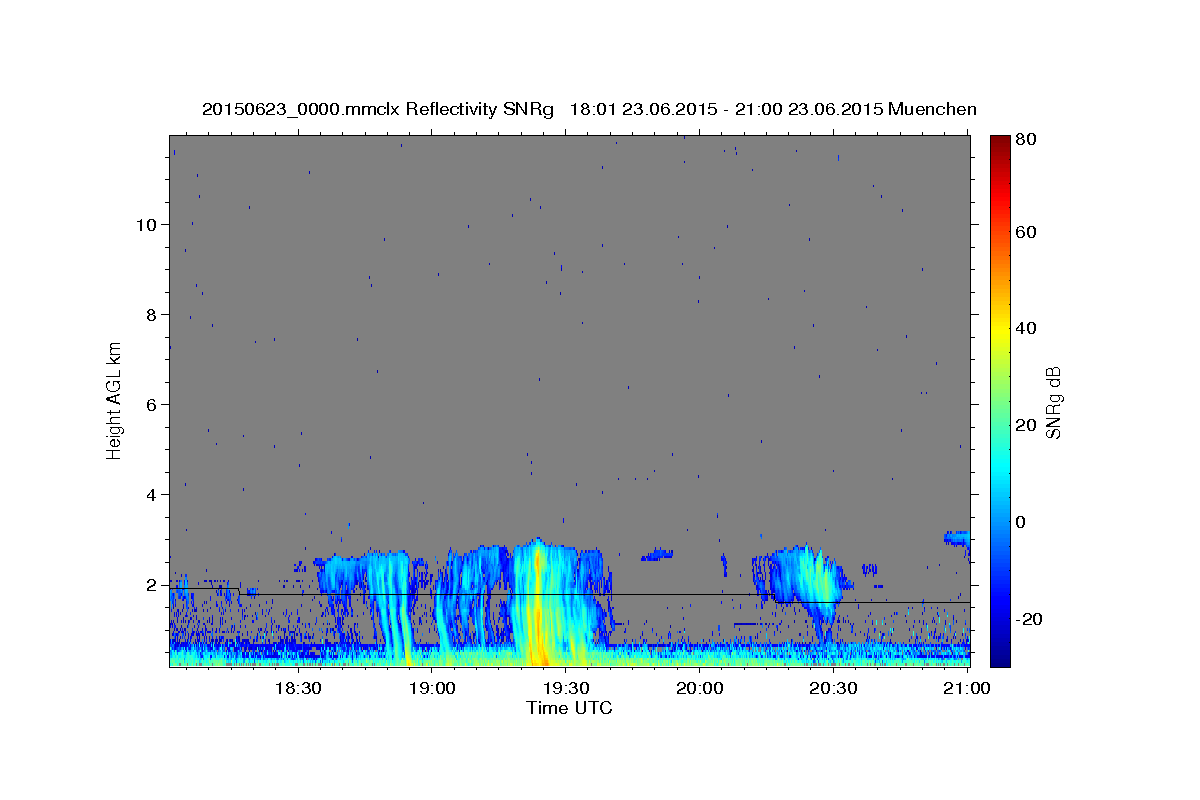Click the height tick label 6
The image size is (1200, 800).
click(152, 405)
